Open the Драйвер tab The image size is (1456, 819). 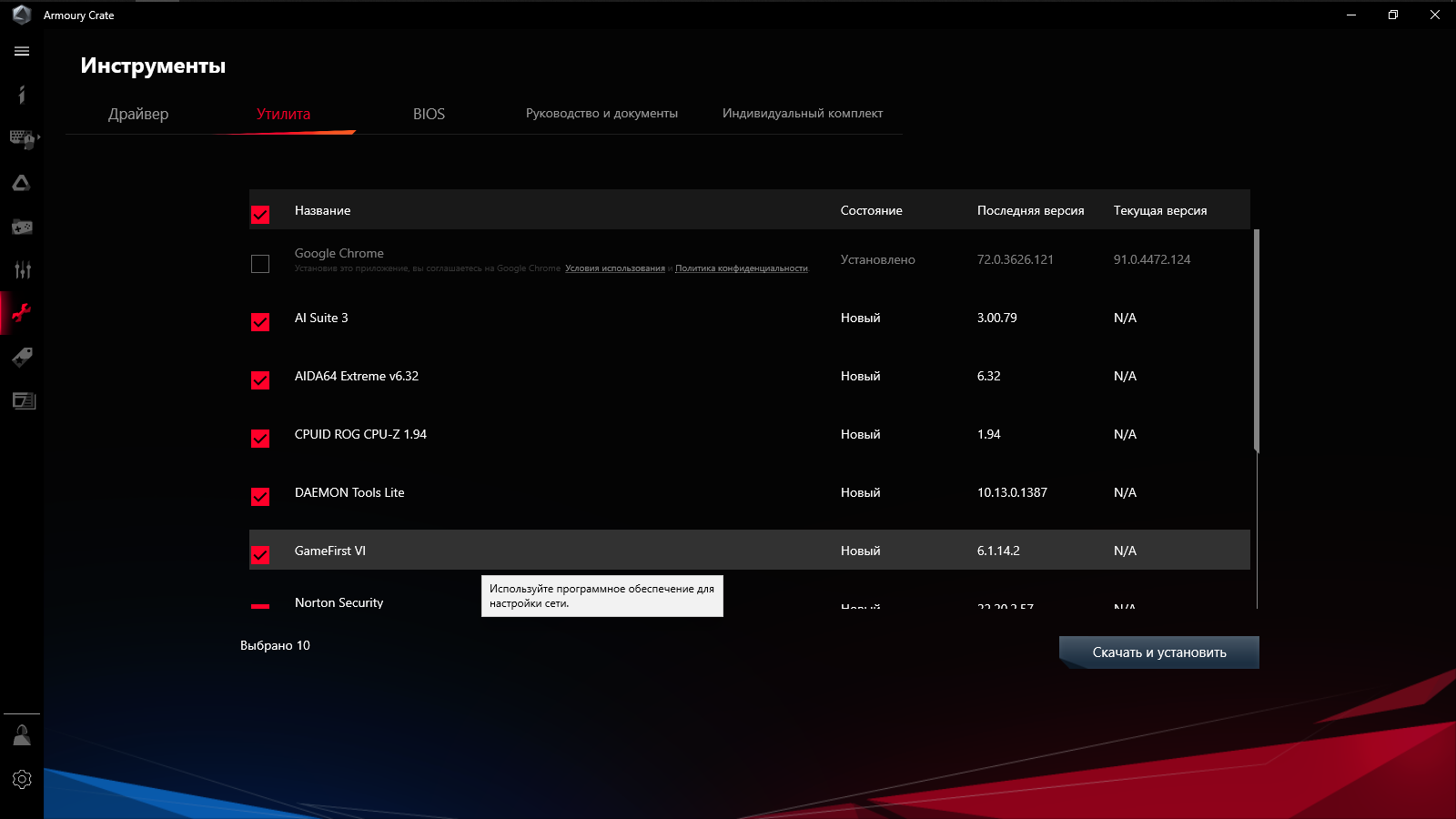pos(138,114)
